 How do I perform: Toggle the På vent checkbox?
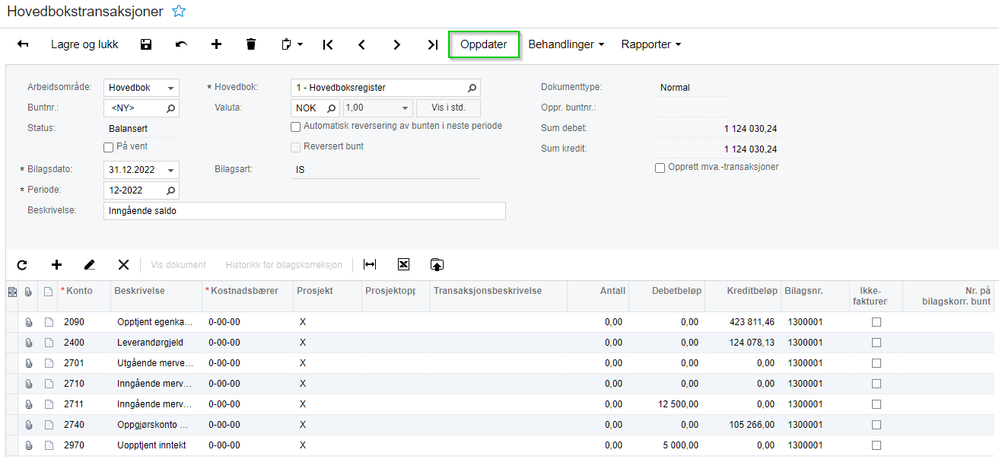pyautogui.click(x=108, y=147)
